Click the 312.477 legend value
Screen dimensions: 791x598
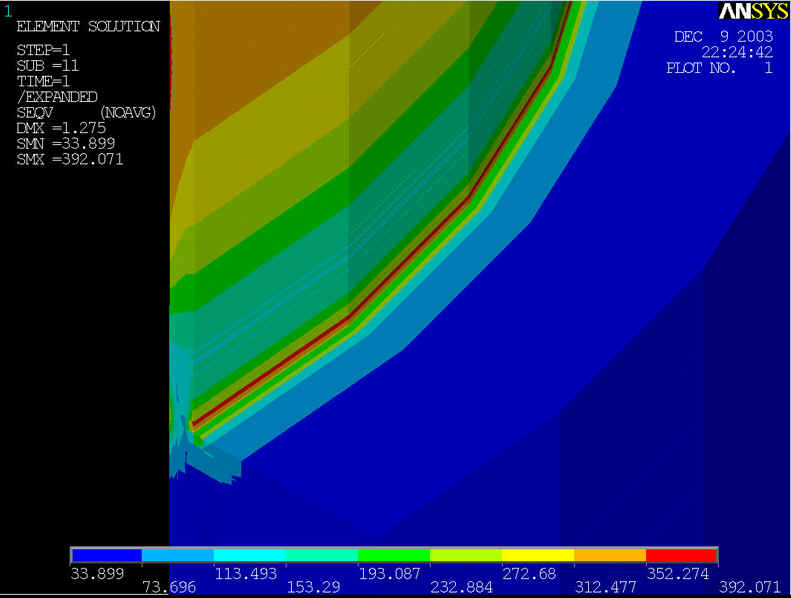pos(605,587)
